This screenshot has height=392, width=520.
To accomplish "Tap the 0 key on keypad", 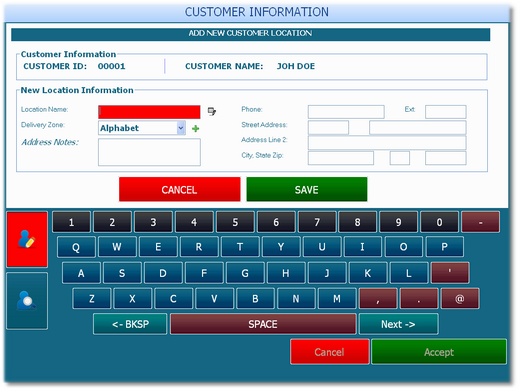I will pyautogui.click(x=440, y=222).
